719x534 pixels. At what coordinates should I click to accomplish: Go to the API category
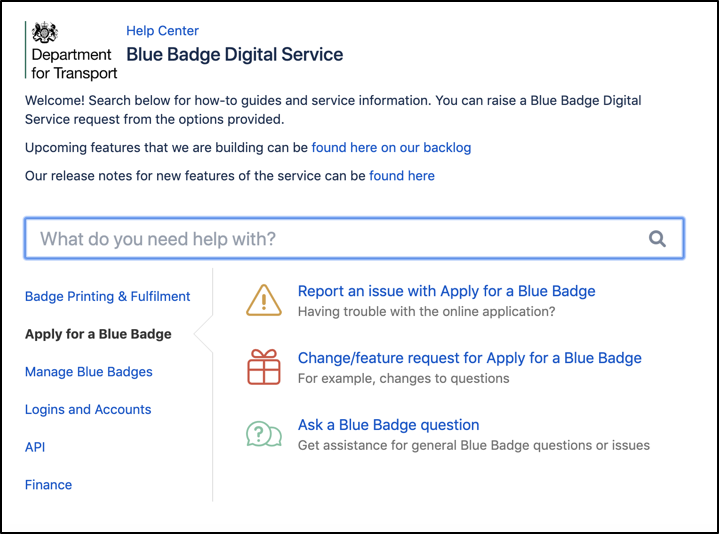tap(35, 447)
